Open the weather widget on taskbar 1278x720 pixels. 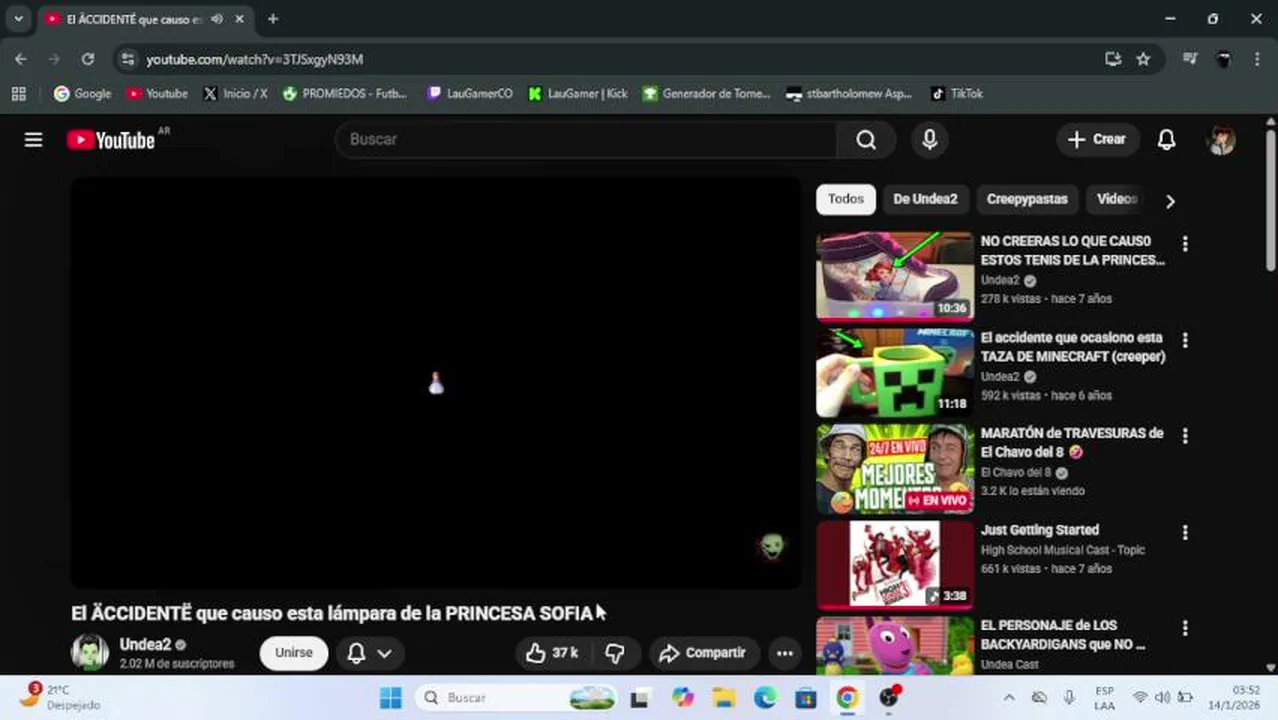pos(62,697)
